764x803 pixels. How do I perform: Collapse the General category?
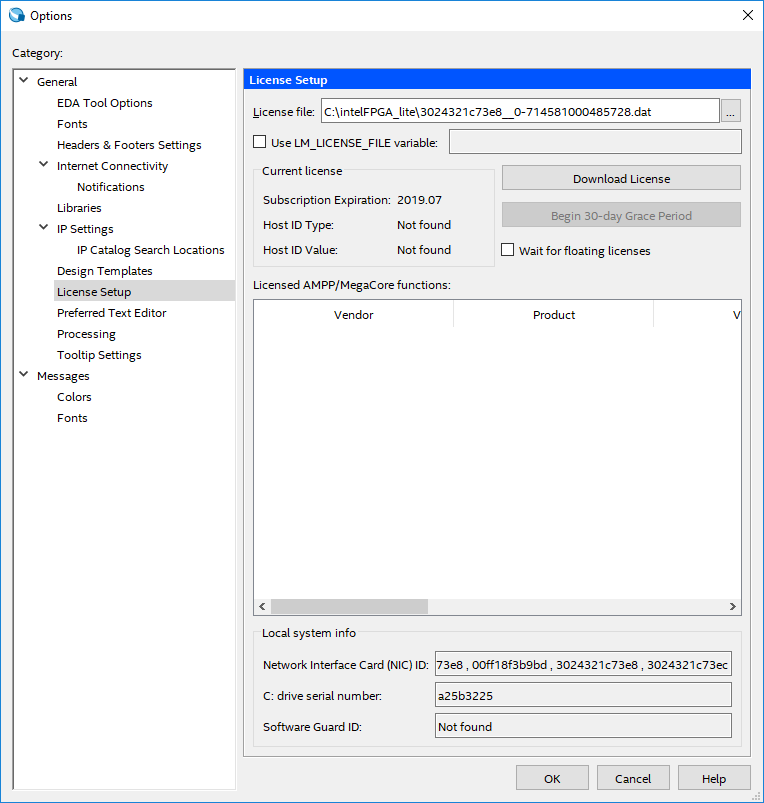tap(24, 80)
